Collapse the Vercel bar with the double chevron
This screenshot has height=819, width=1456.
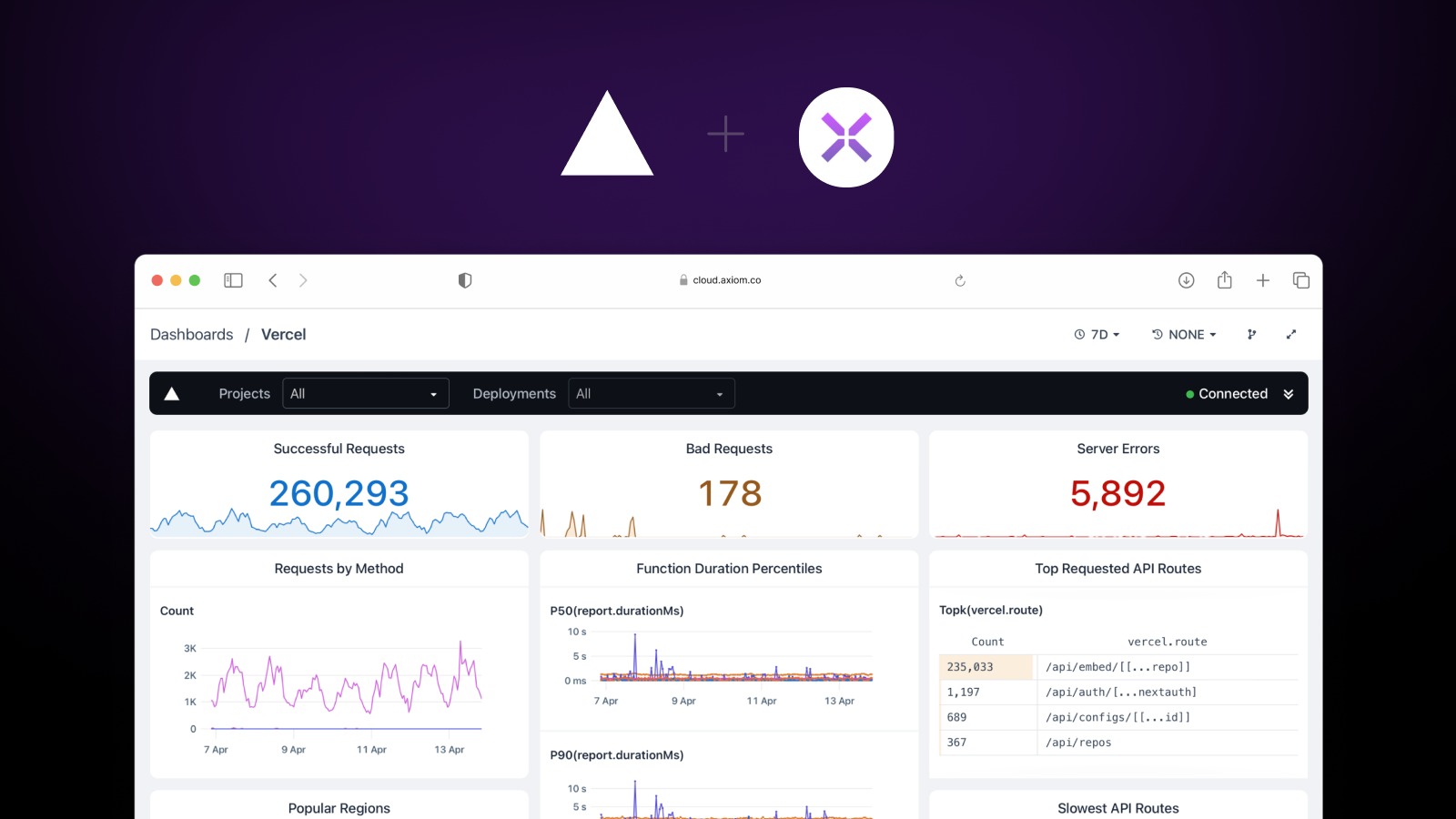pos(1289,393)
